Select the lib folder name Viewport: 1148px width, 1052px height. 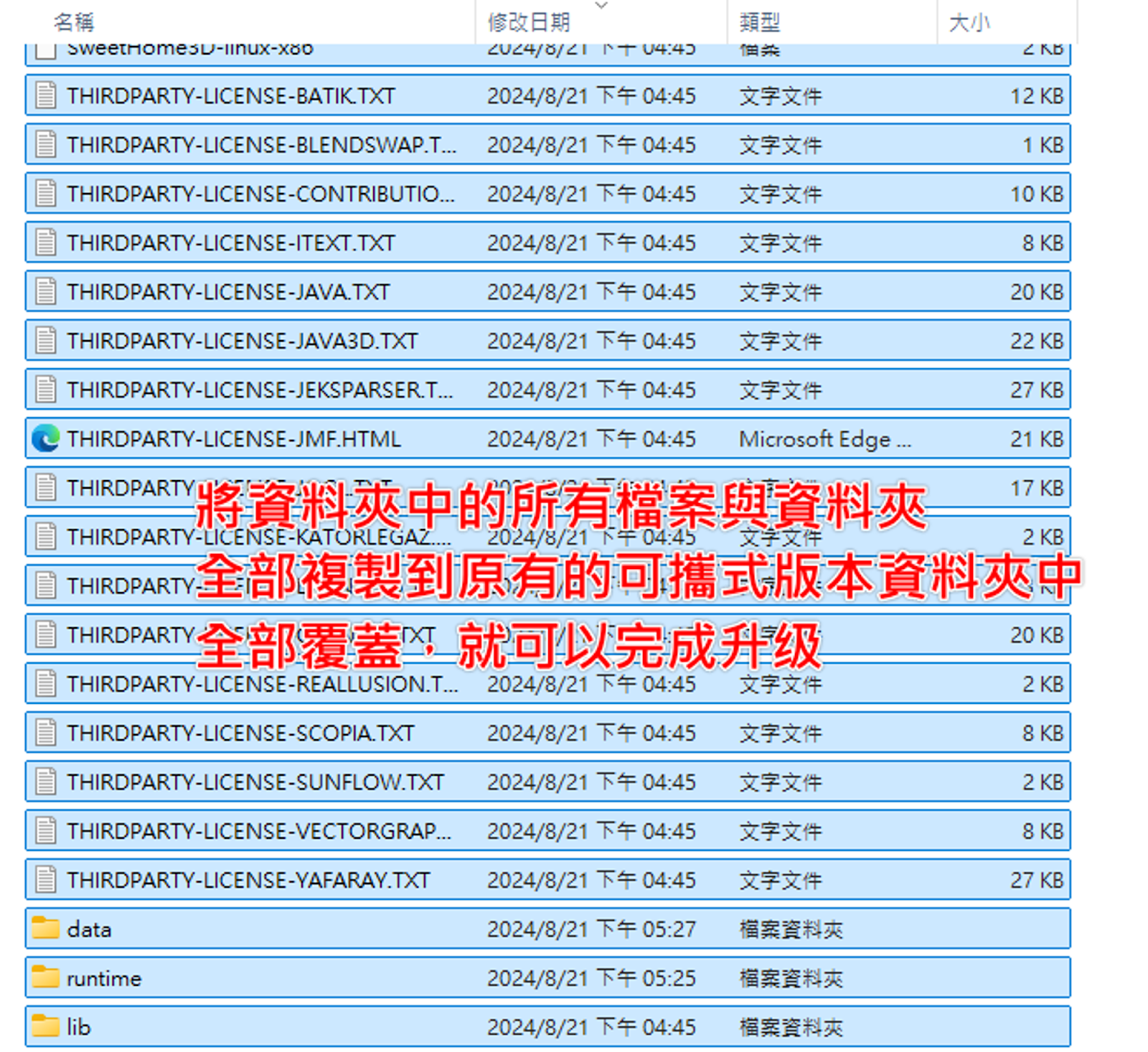[x=79, y=1027]
